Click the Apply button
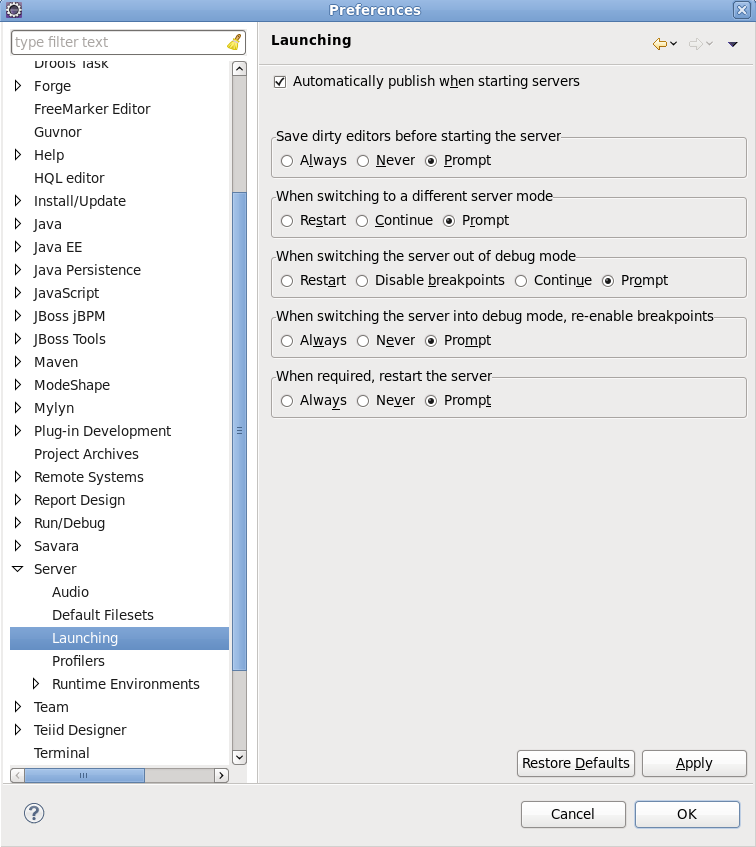This screenshot has width=756, height=847. coord(694,763)
